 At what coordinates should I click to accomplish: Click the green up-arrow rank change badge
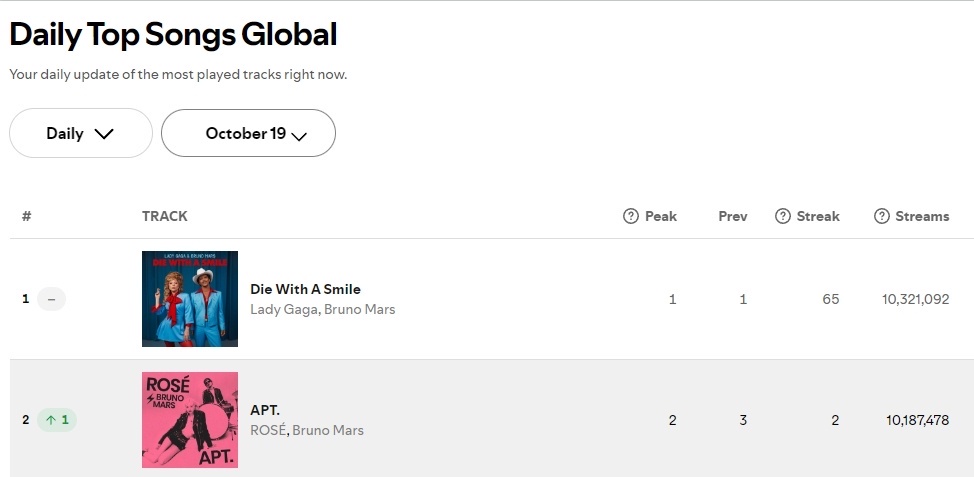(57, 420)
